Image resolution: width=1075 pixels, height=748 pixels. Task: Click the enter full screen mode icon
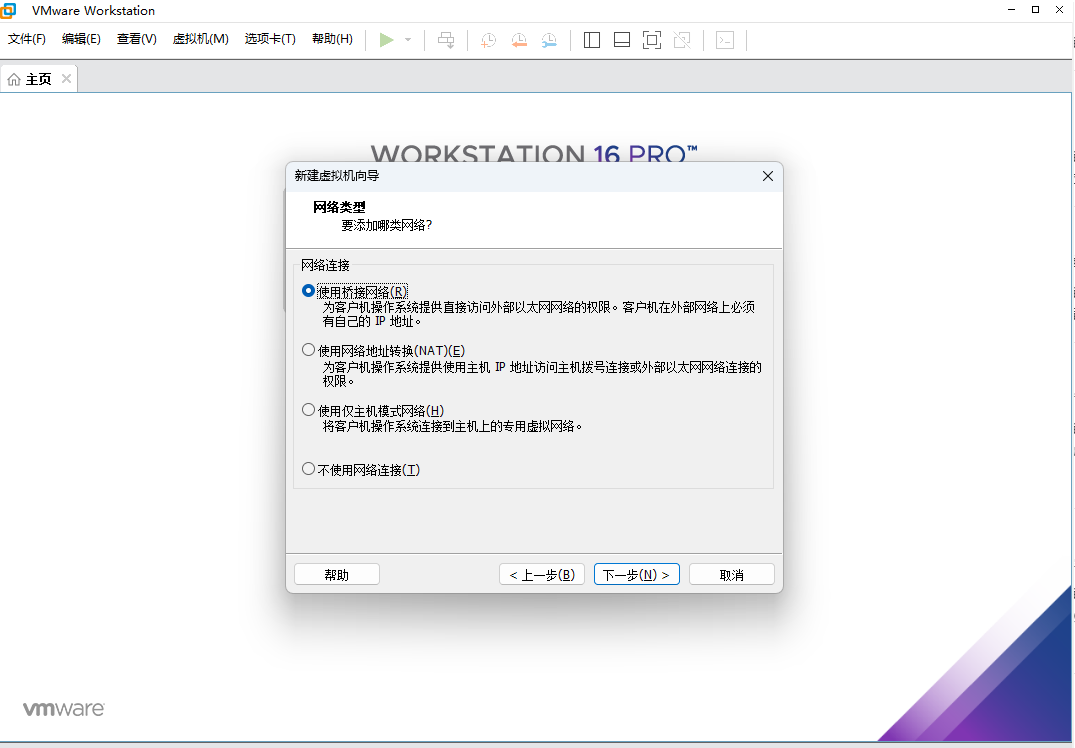pyautogui.click(x=652, y=40)
